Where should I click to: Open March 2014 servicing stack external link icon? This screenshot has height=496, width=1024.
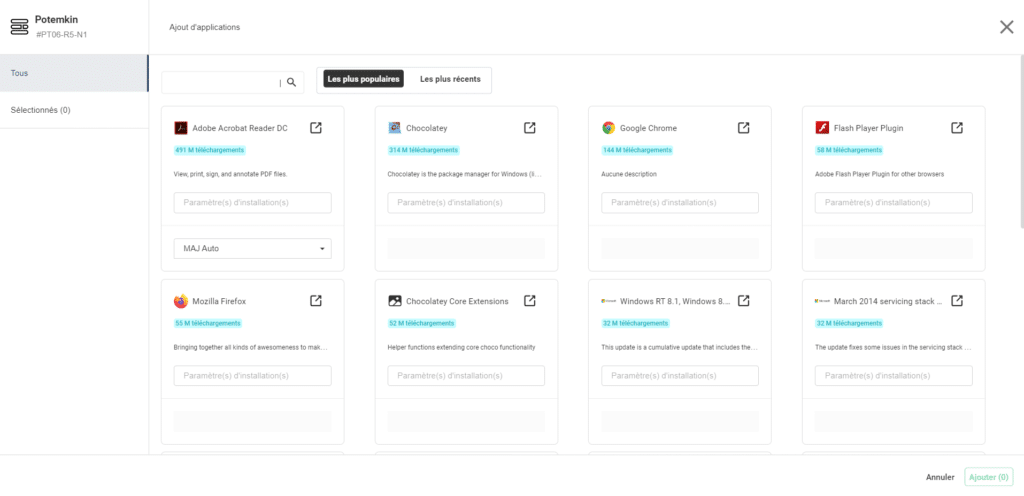click(x=957, y=301)
